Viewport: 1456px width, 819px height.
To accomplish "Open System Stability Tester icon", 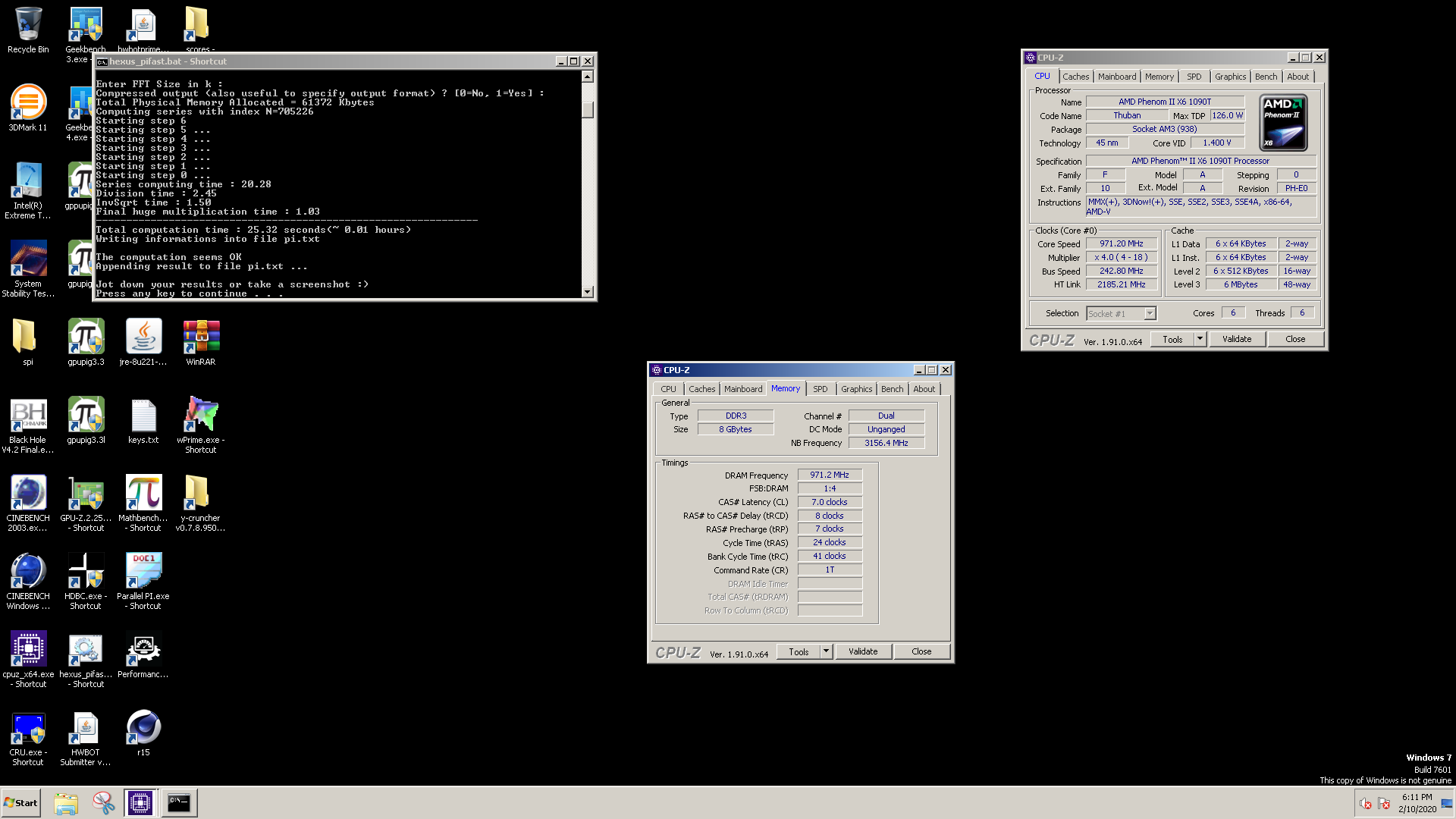I will click(28, 269).
